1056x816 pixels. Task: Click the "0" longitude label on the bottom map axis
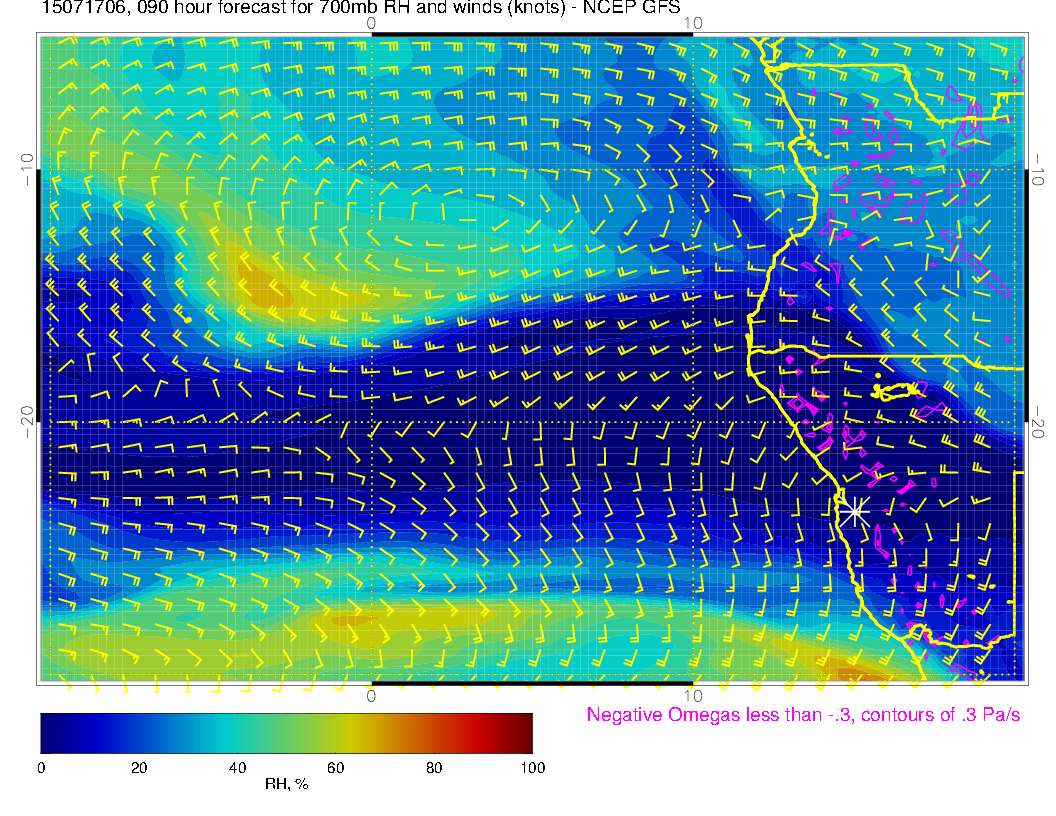click(371, 695)
